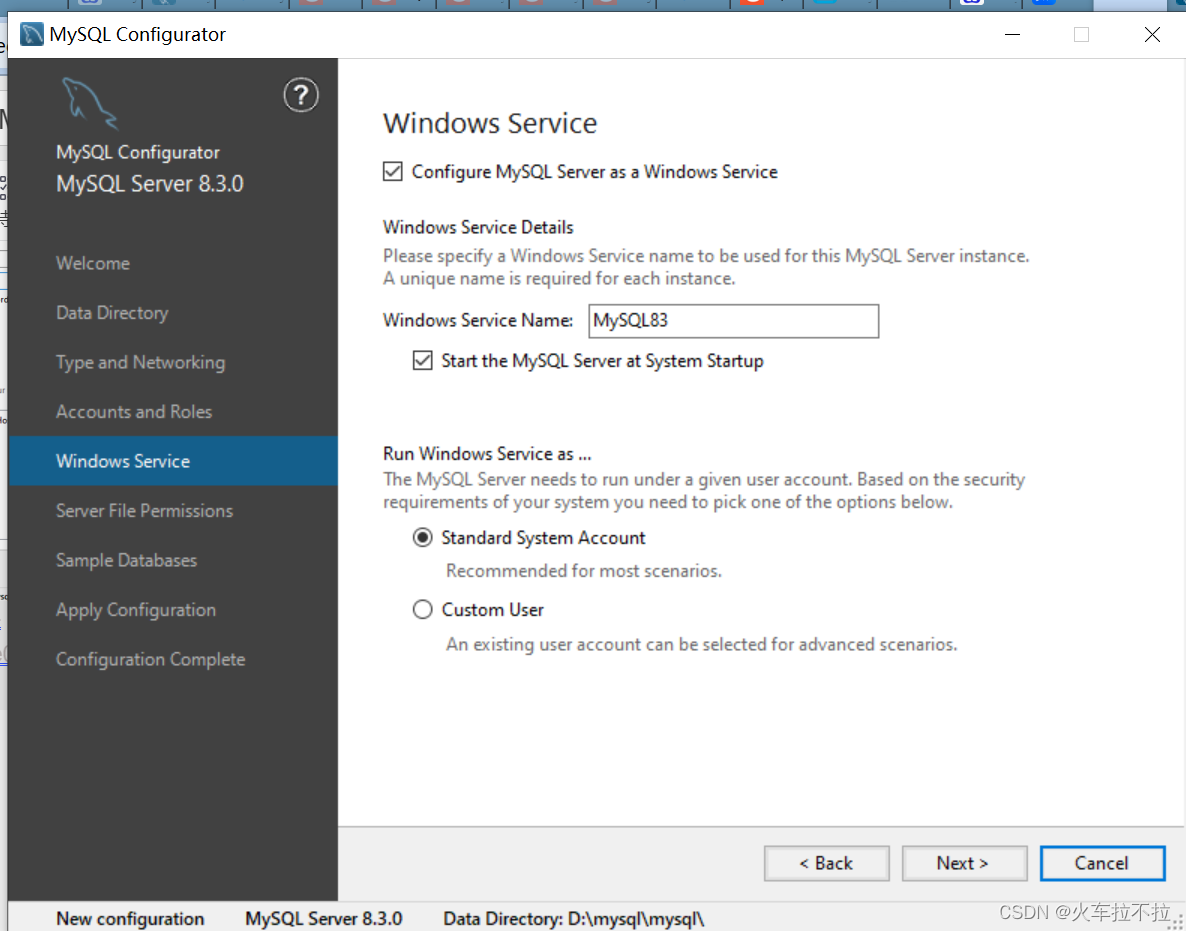Minimize the MySQL Configurator window
1186x931 pixels.
pos(1012,34)
